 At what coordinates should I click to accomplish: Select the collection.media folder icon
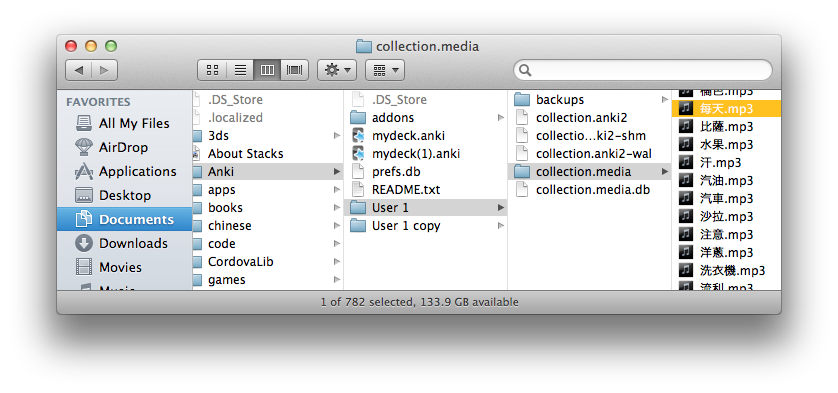pyautogui.click(x=522, y=172)
